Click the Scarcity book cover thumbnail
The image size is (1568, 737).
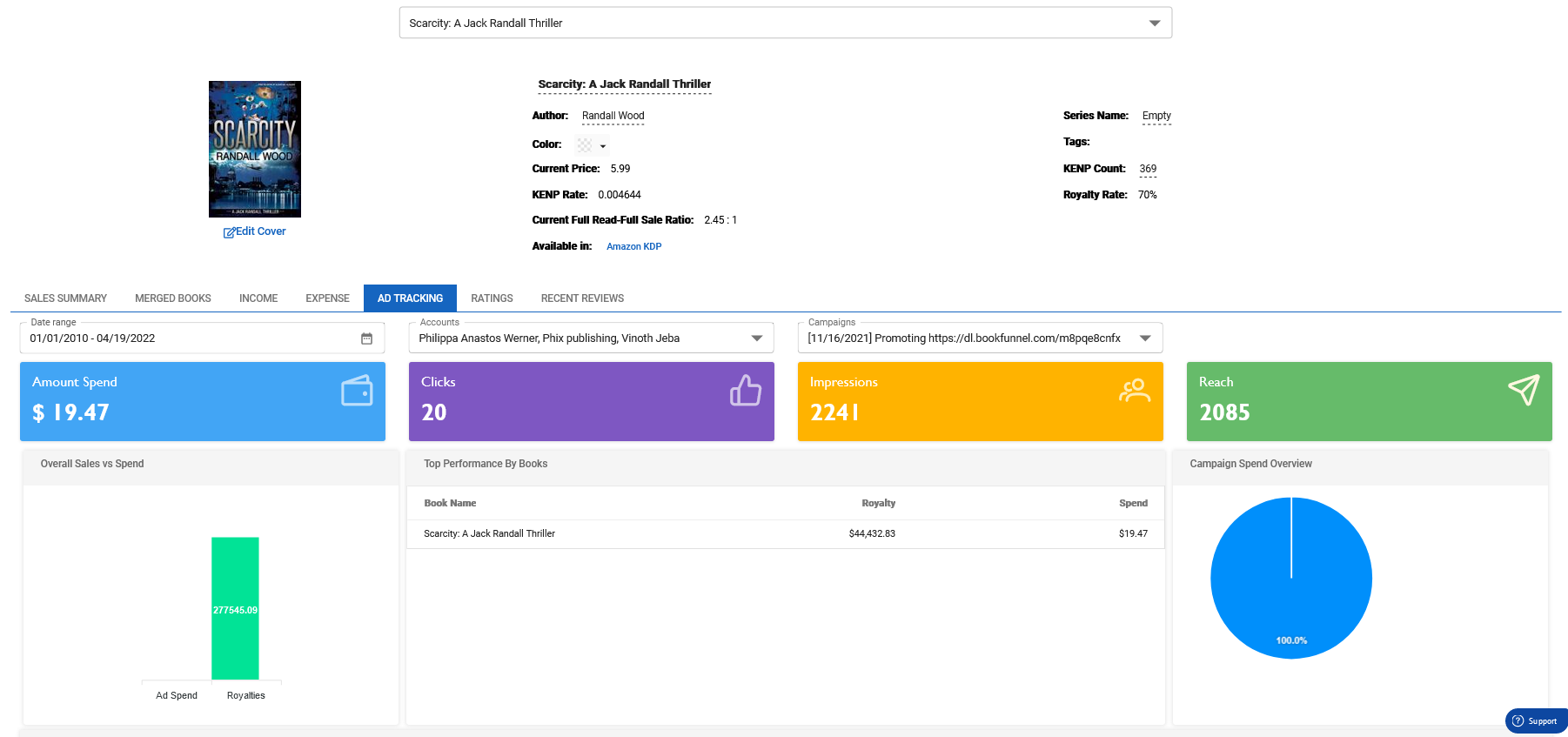[x=255, y=149]
